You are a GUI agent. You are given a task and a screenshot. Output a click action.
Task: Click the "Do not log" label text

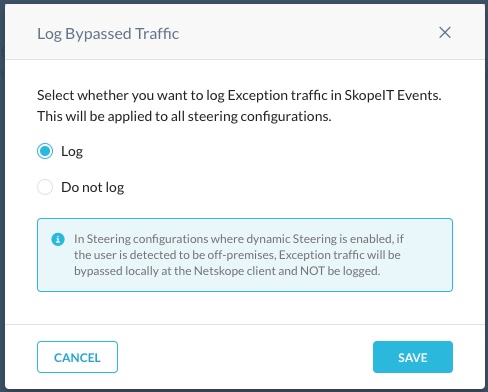click(93, 187)
